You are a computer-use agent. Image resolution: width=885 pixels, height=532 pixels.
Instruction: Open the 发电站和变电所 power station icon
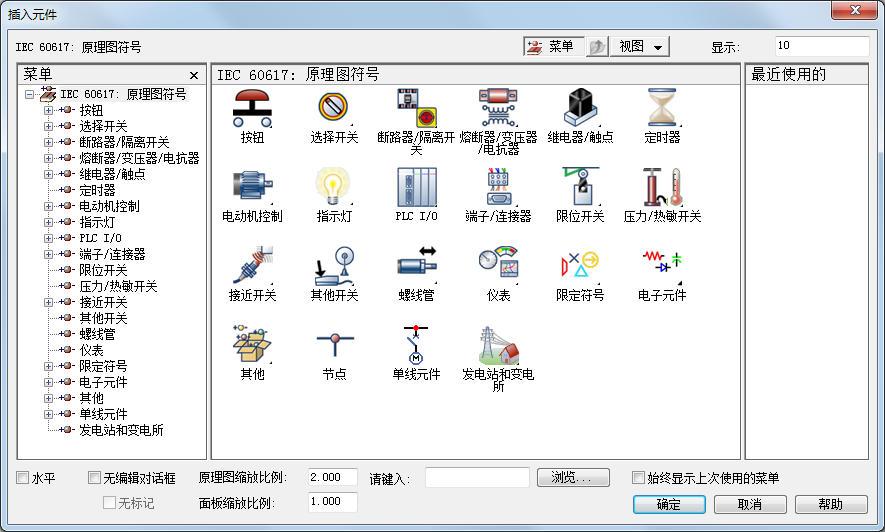(x=498, y=345)
